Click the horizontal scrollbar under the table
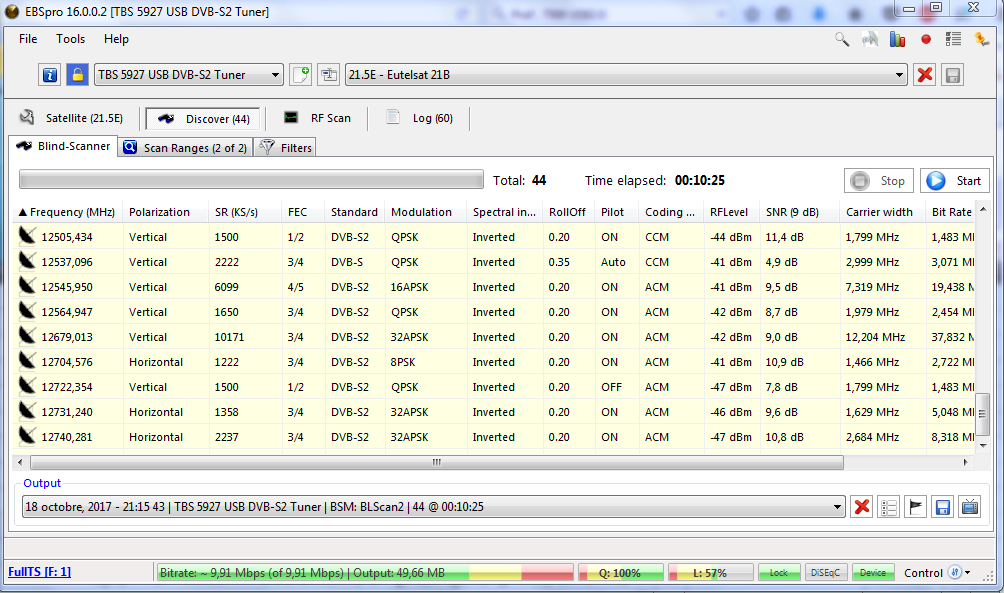This screenshot has height=593, width=1004. [435, 463]
